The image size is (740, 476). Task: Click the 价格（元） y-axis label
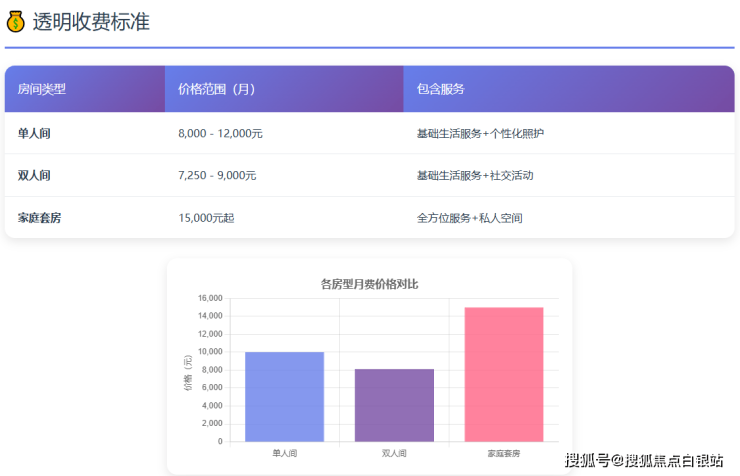coord(187,371)
